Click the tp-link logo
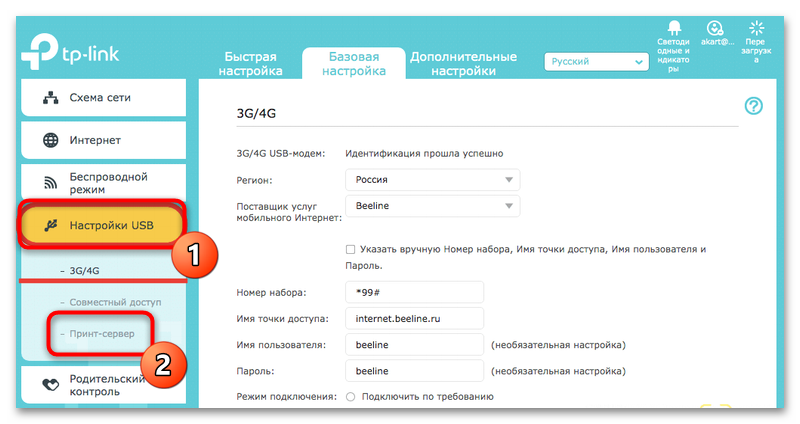 pos(70,52)
